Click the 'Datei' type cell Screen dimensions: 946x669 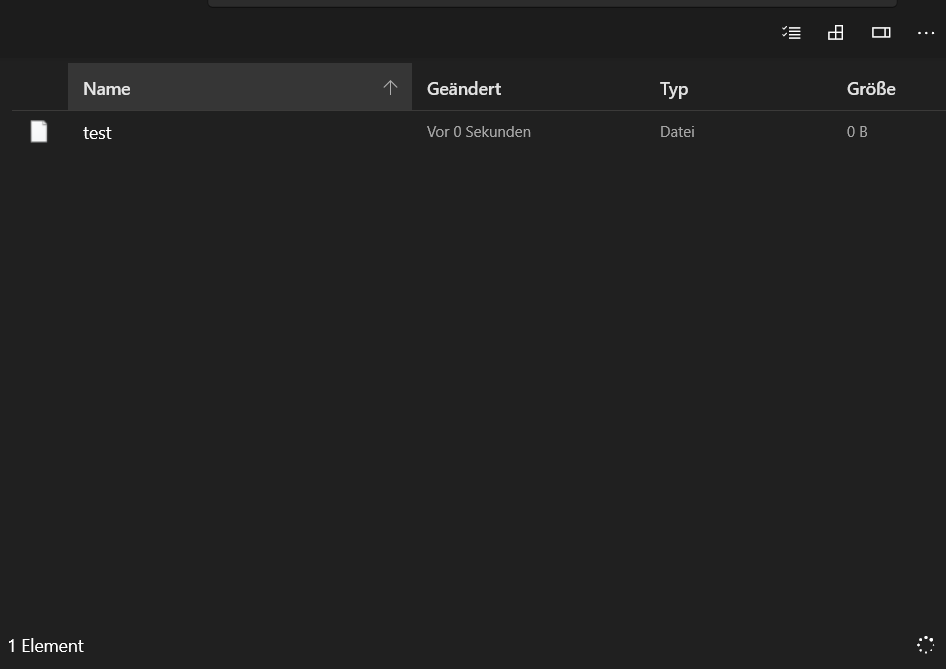click(x=677, y=132)
